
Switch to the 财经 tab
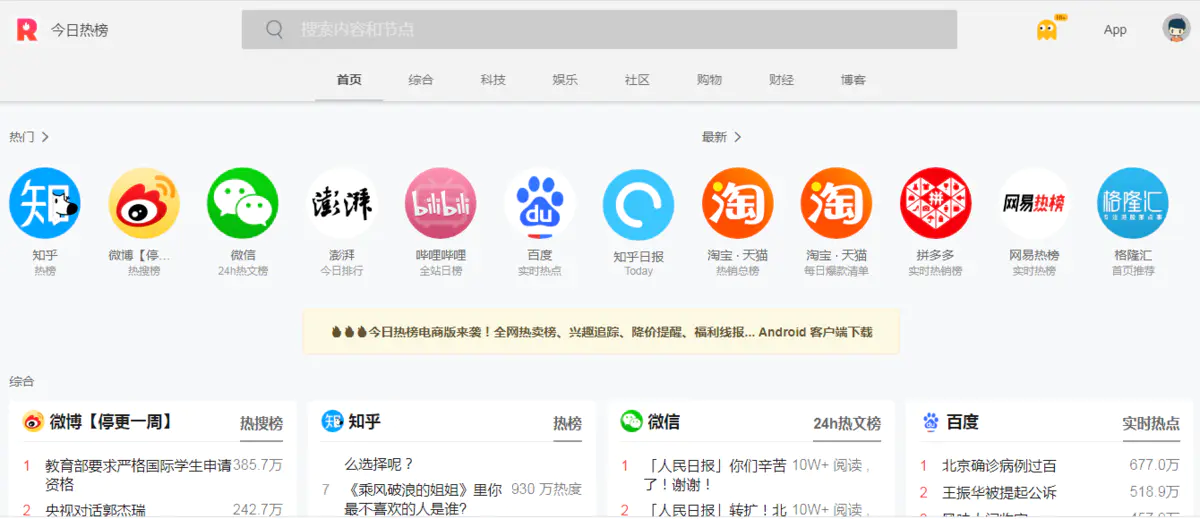coord(781,80)
